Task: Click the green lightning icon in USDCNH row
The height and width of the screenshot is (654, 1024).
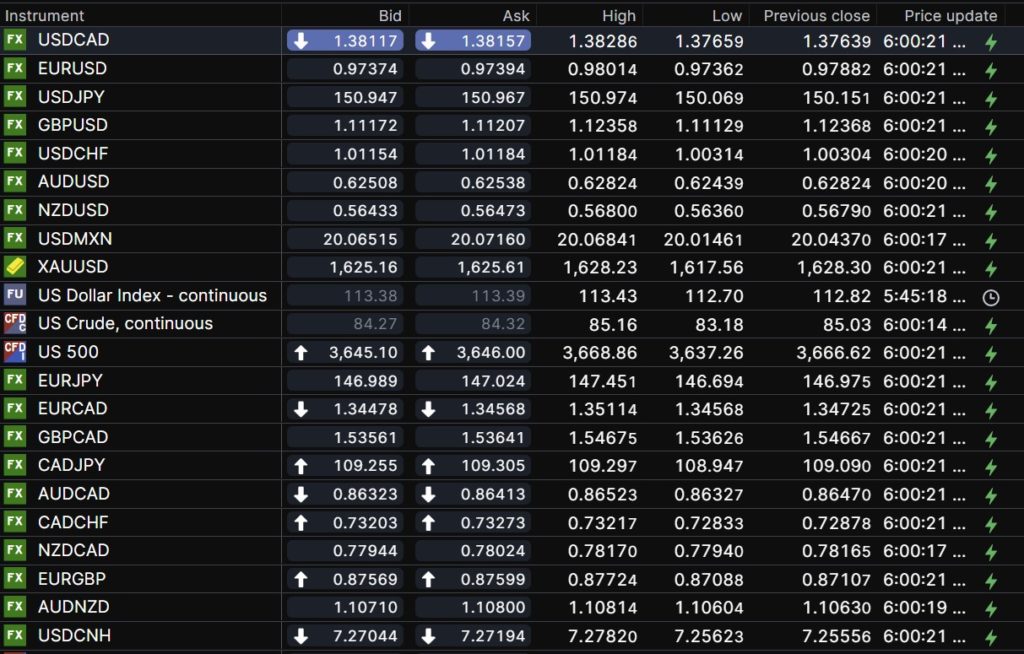Action: [x=991, y=637]
